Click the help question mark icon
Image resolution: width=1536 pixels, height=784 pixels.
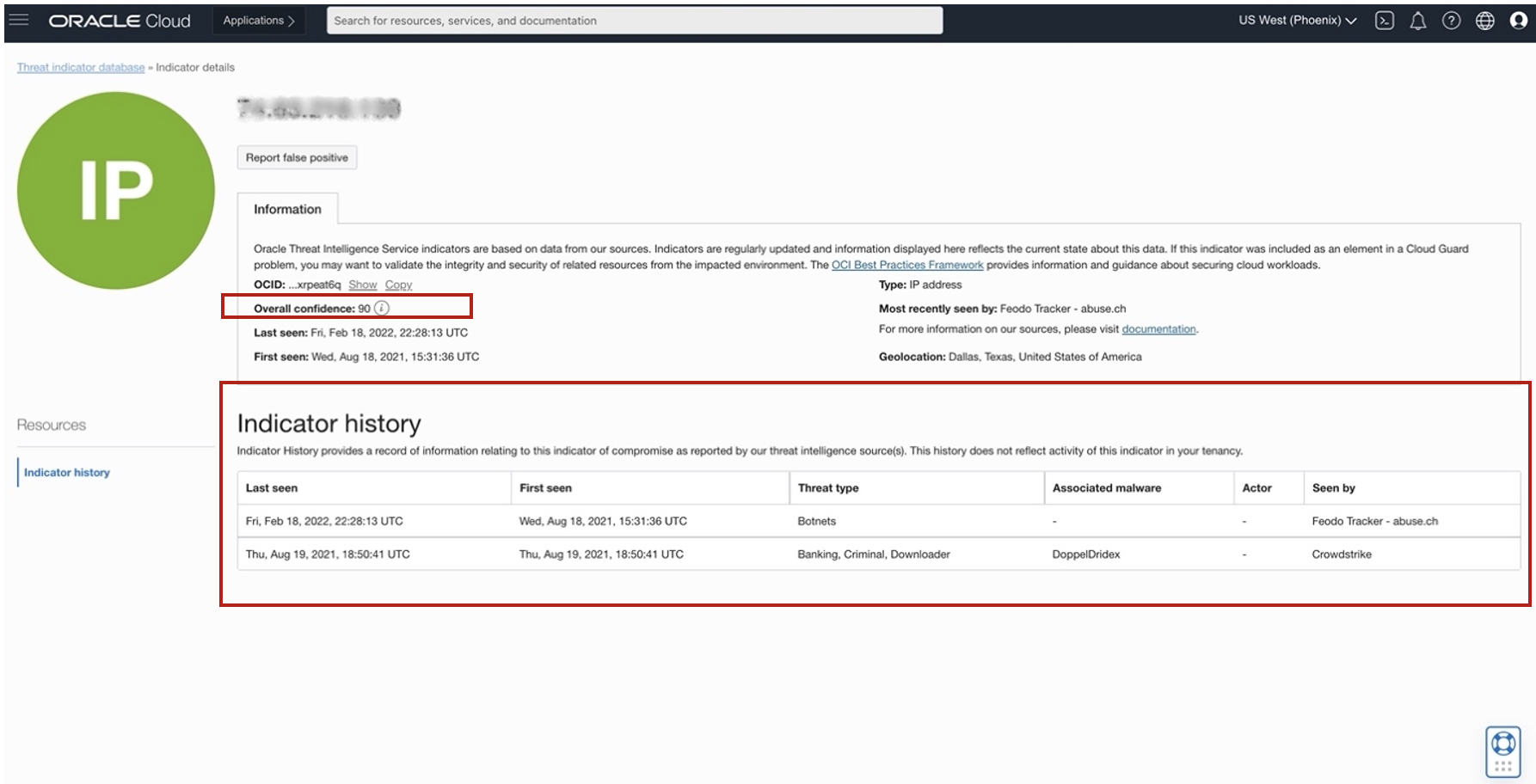pyautogui.click(x=1451, y=21)
